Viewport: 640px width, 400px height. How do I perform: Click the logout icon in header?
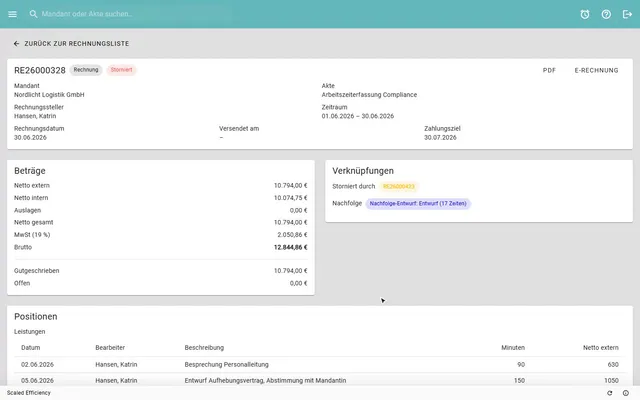click(x=627, y=14)
